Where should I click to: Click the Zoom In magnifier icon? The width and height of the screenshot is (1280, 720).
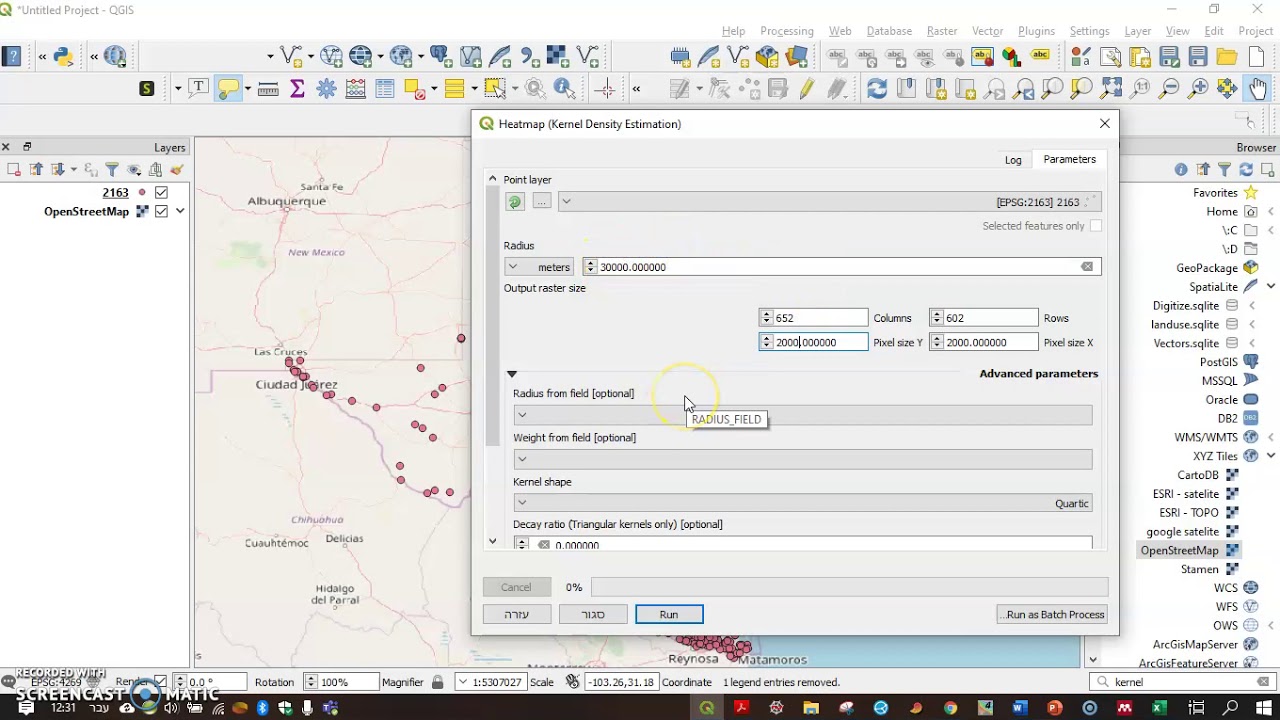[1198, 89]
